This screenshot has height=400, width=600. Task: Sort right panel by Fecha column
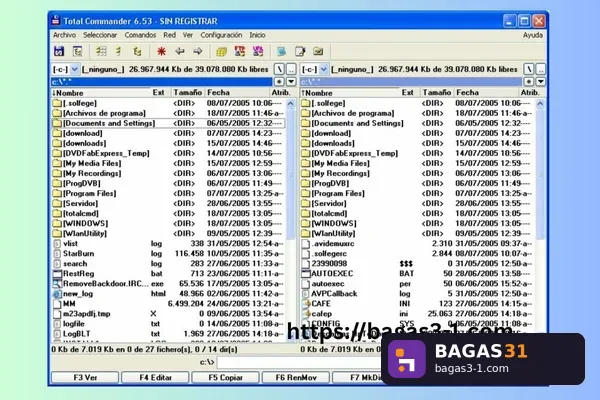pyautogui.click(x=485, y=93)
